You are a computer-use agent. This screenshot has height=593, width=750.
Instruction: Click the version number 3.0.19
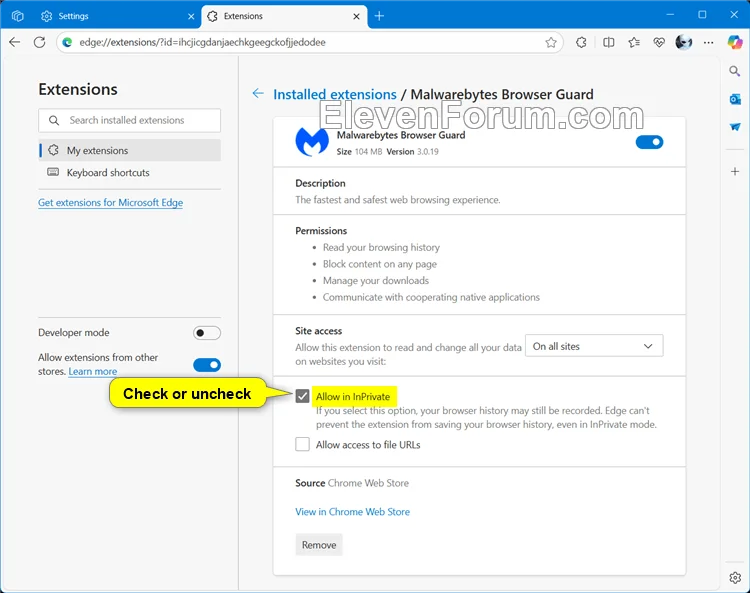(428, 152)
